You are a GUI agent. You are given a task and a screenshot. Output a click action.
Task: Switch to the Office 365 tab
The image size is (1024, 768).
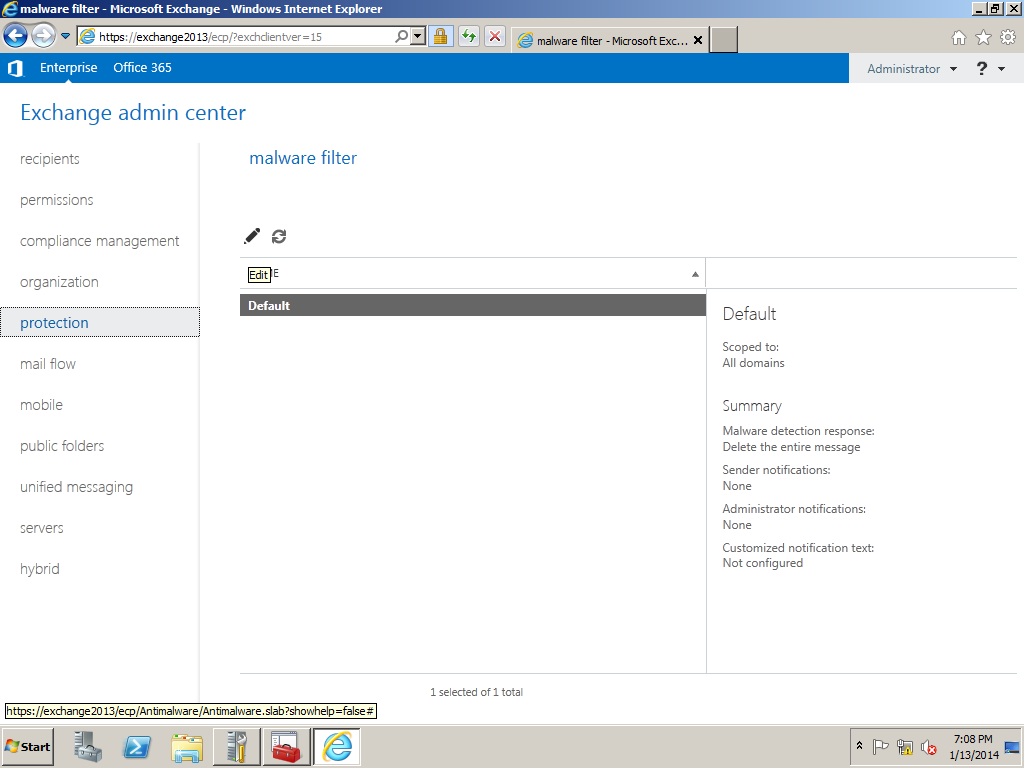[142, 68]
